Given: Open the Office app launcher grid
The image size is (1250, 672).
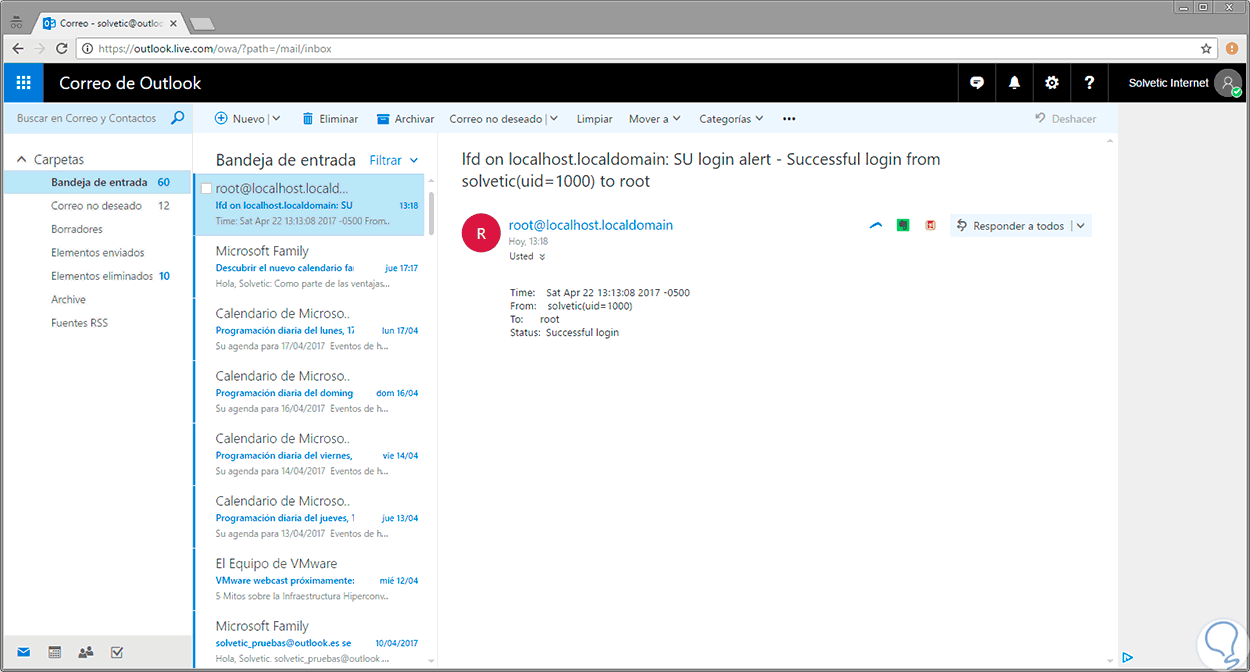Looking at the screenshot, I should coord(24,83).
